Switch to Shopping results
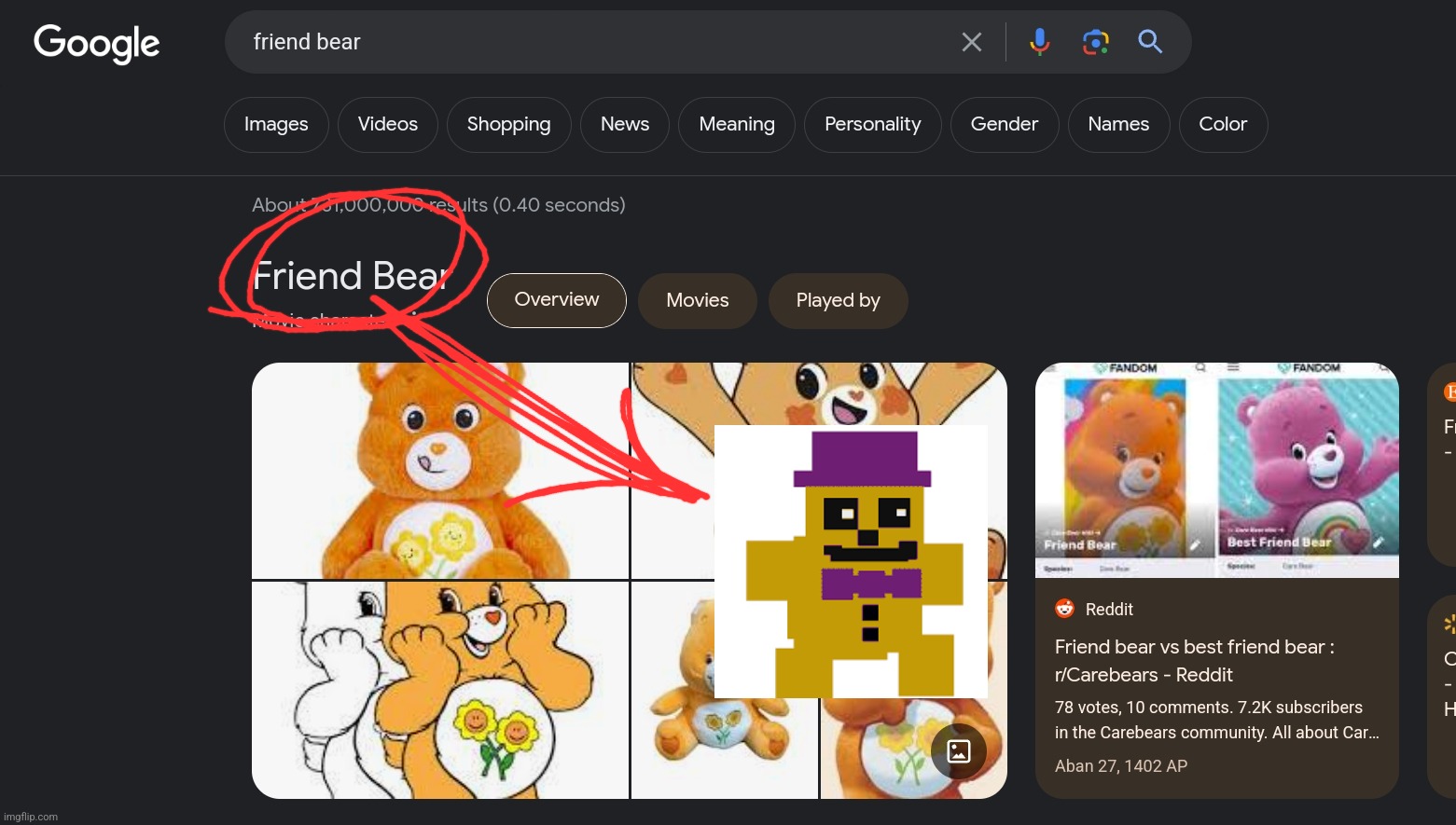The height and width of the screenshot is (825, 1456). (508, 124)
